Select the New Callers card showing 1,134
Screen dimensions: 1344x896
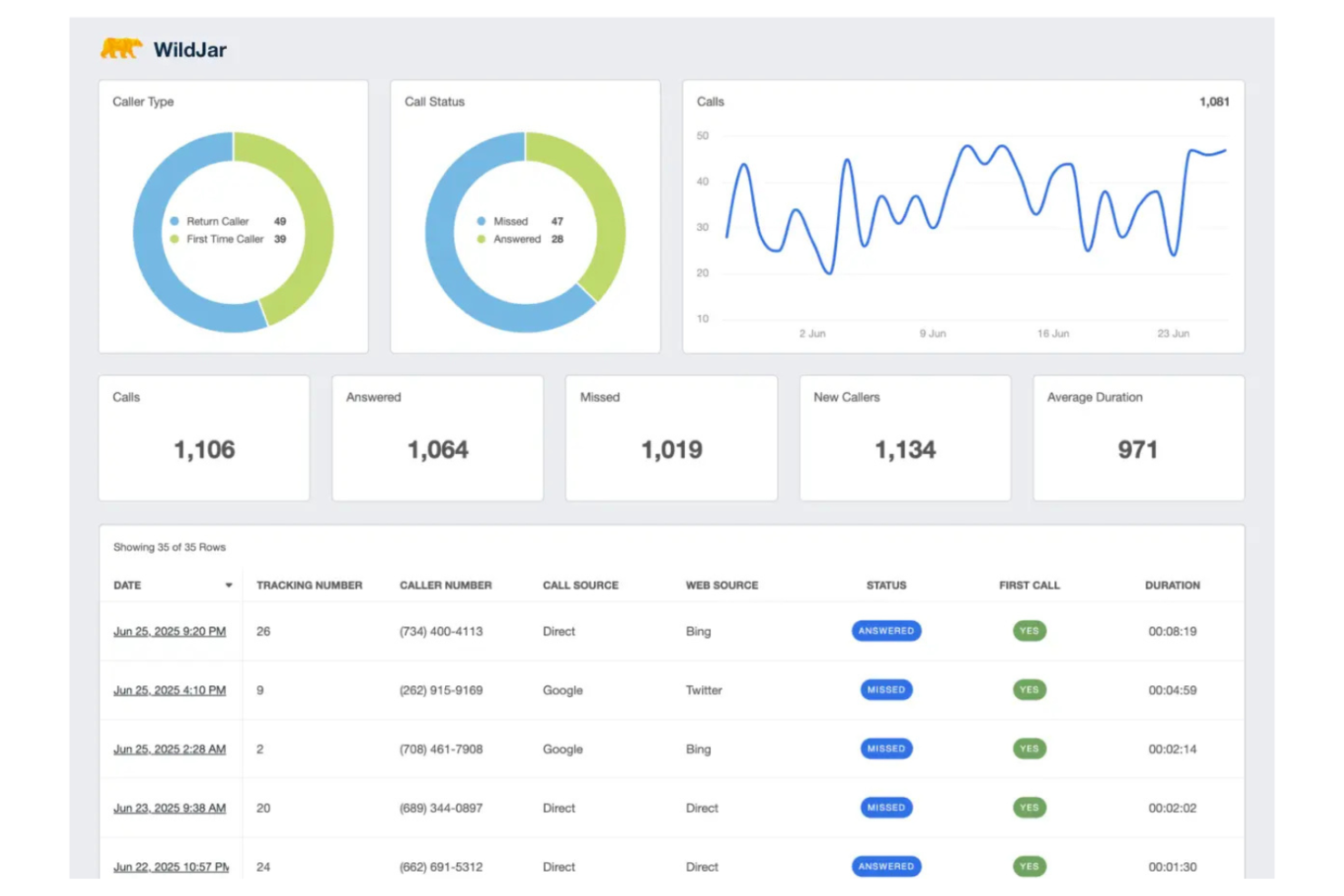(904, 438)
